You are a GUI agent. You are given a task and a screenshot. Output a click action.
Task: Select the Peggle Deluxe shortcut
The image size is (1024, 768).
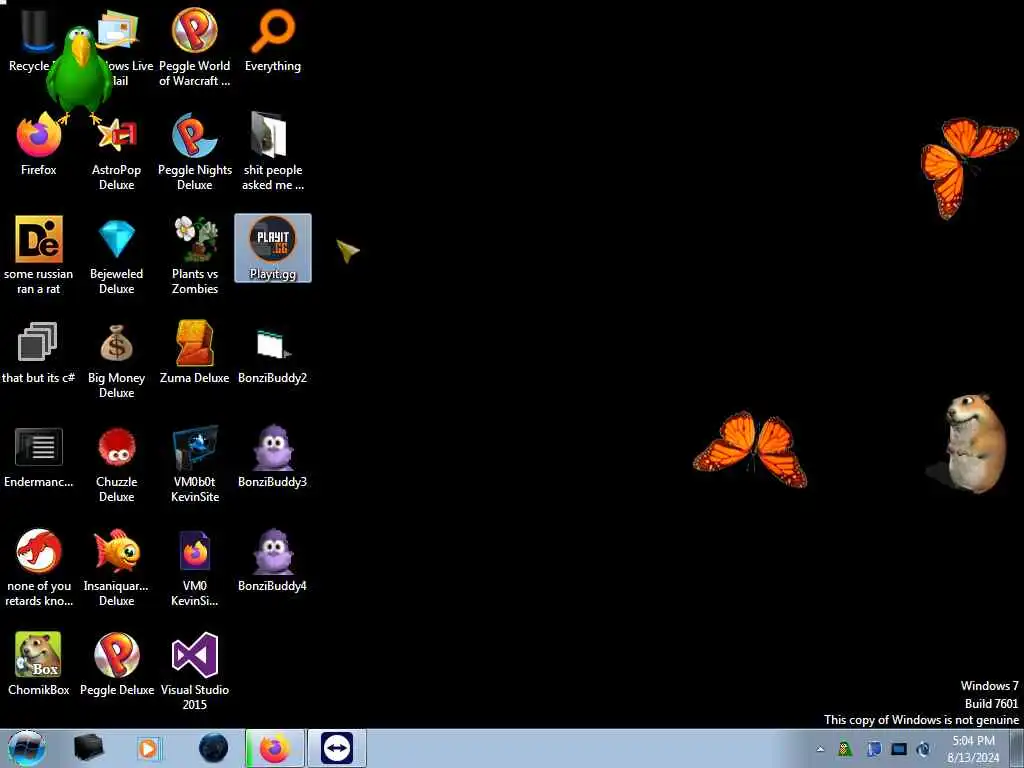pos(116,663)
